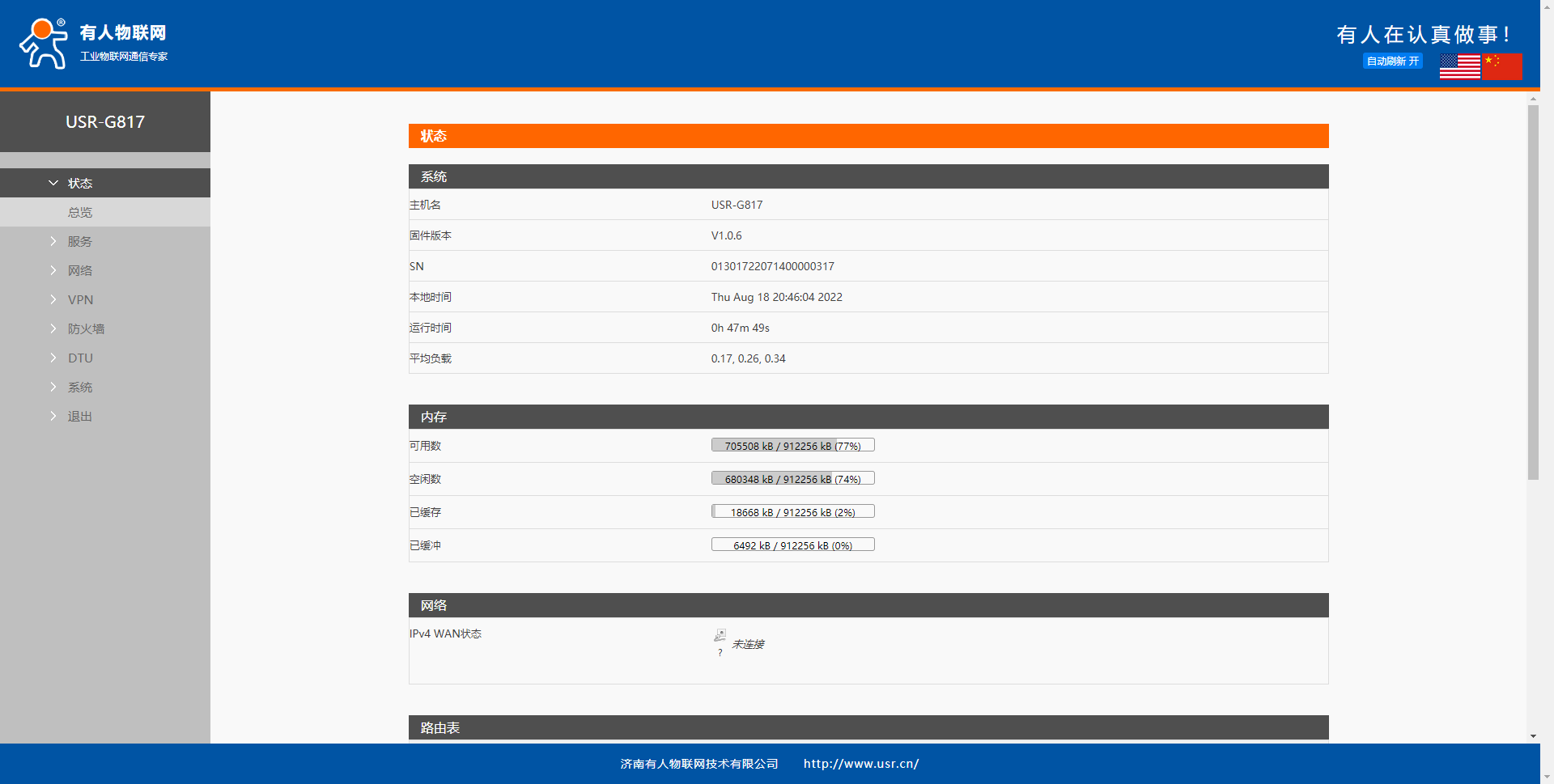The image size is (1554, 784).
Task: Collapse the 状态 menu section
Action: coord(79,184)
